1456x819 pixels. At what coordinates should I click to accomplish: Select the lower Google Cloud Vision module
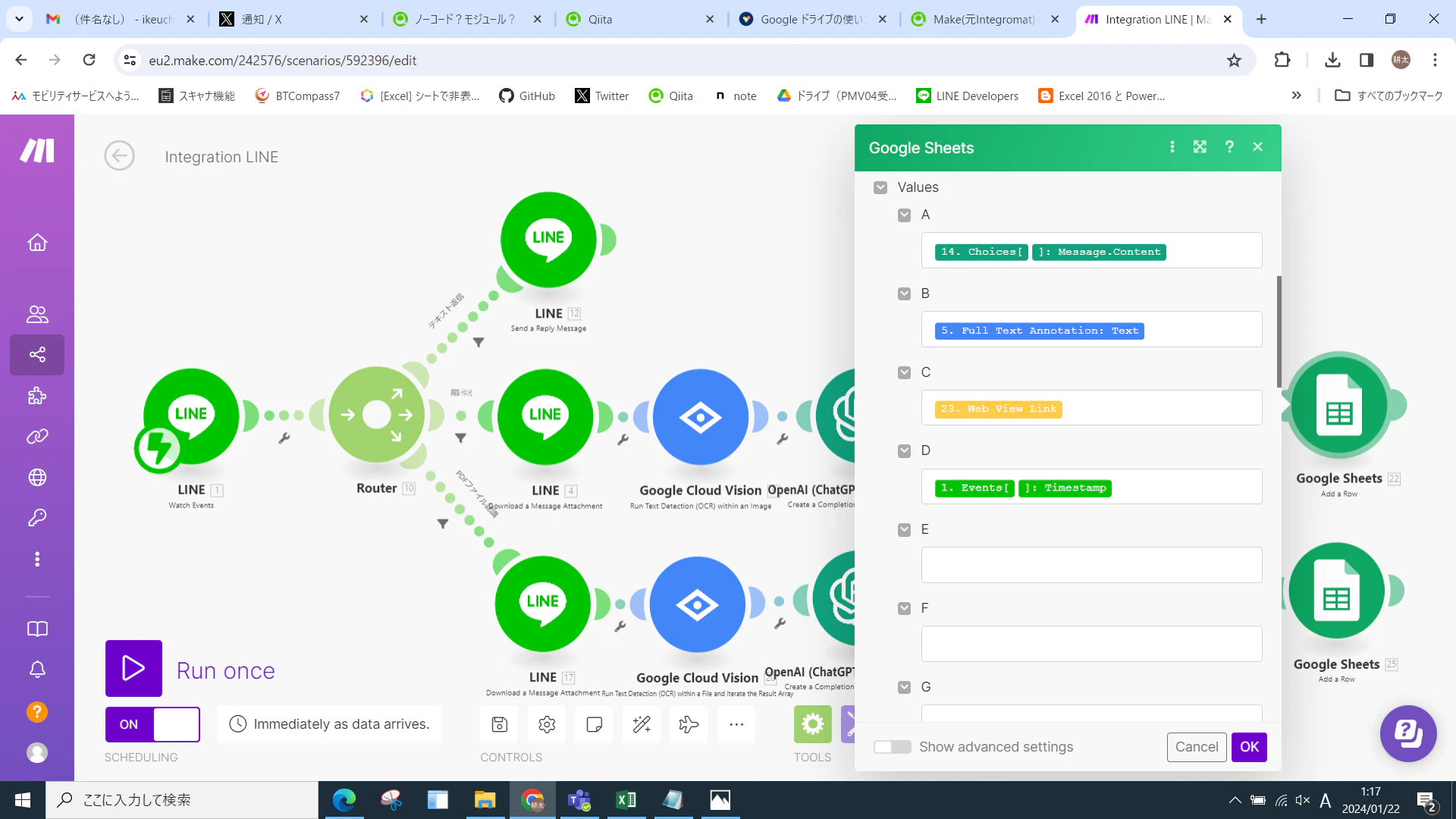click(x=698, y=604)
